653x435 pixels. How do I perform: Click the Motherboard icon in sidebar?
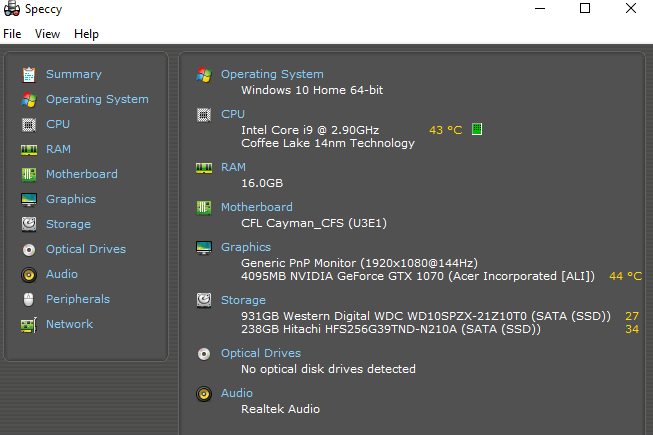point(29,174)
